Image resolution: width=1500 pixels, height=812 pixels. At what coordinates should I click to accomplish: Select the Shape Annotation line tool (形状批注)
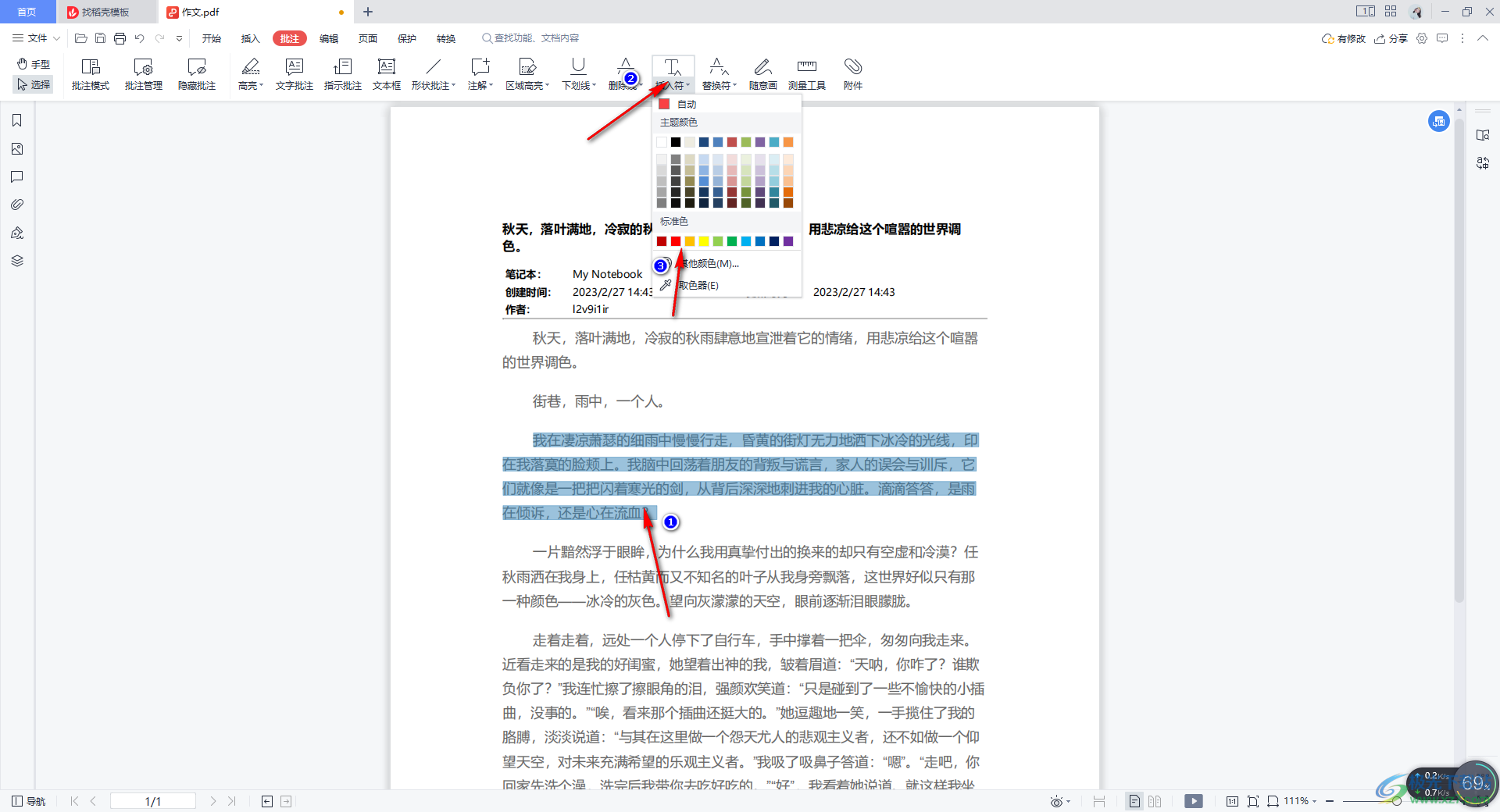click(x=434, y=67)
